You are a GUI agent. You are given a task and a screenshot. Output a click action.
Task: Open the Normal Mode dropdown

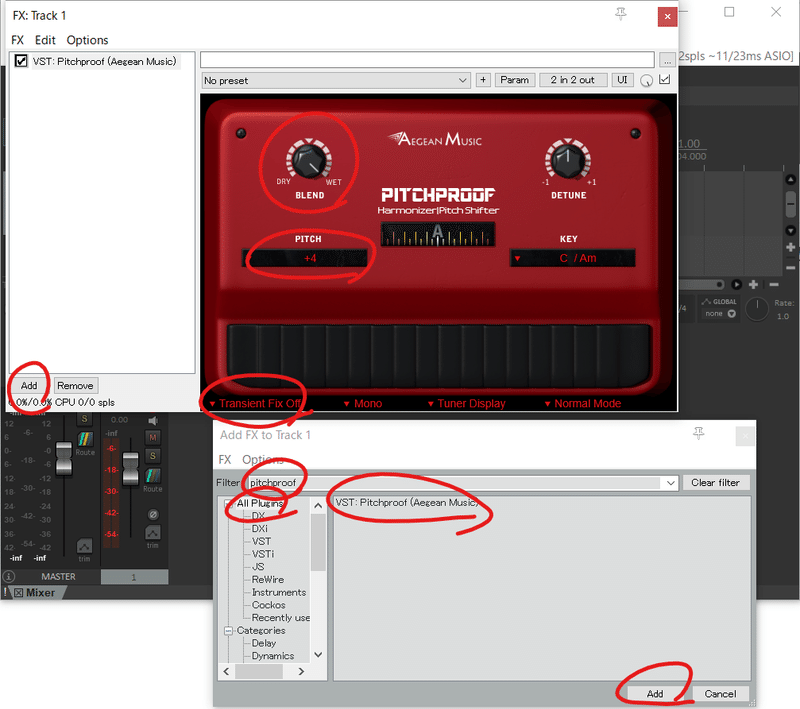point(583,403)
